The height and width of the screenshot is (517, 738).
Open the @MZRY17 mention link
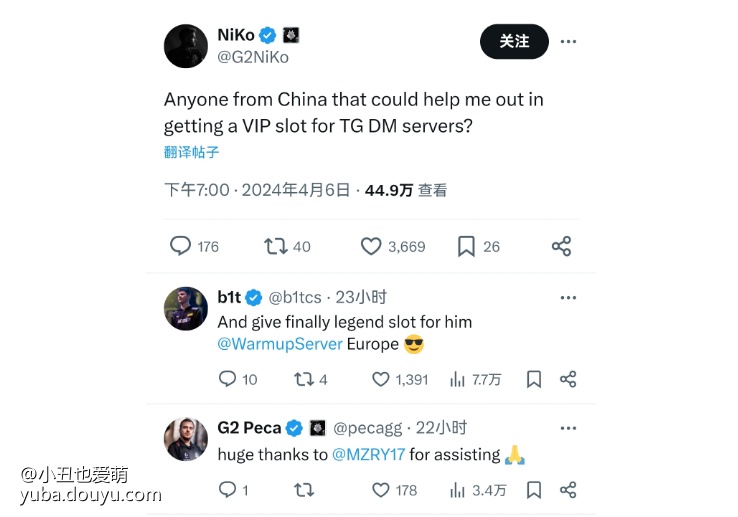(369, 454)
